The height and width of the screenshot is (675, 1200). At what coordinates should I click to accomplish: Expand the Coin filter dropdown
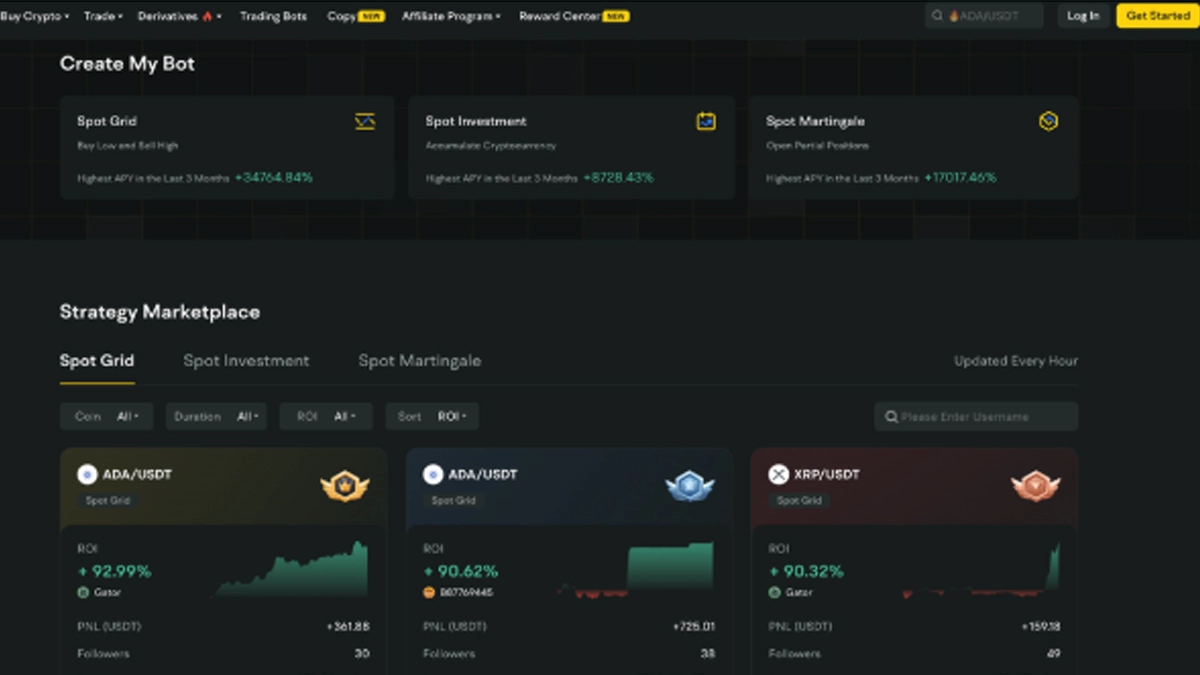107,416
